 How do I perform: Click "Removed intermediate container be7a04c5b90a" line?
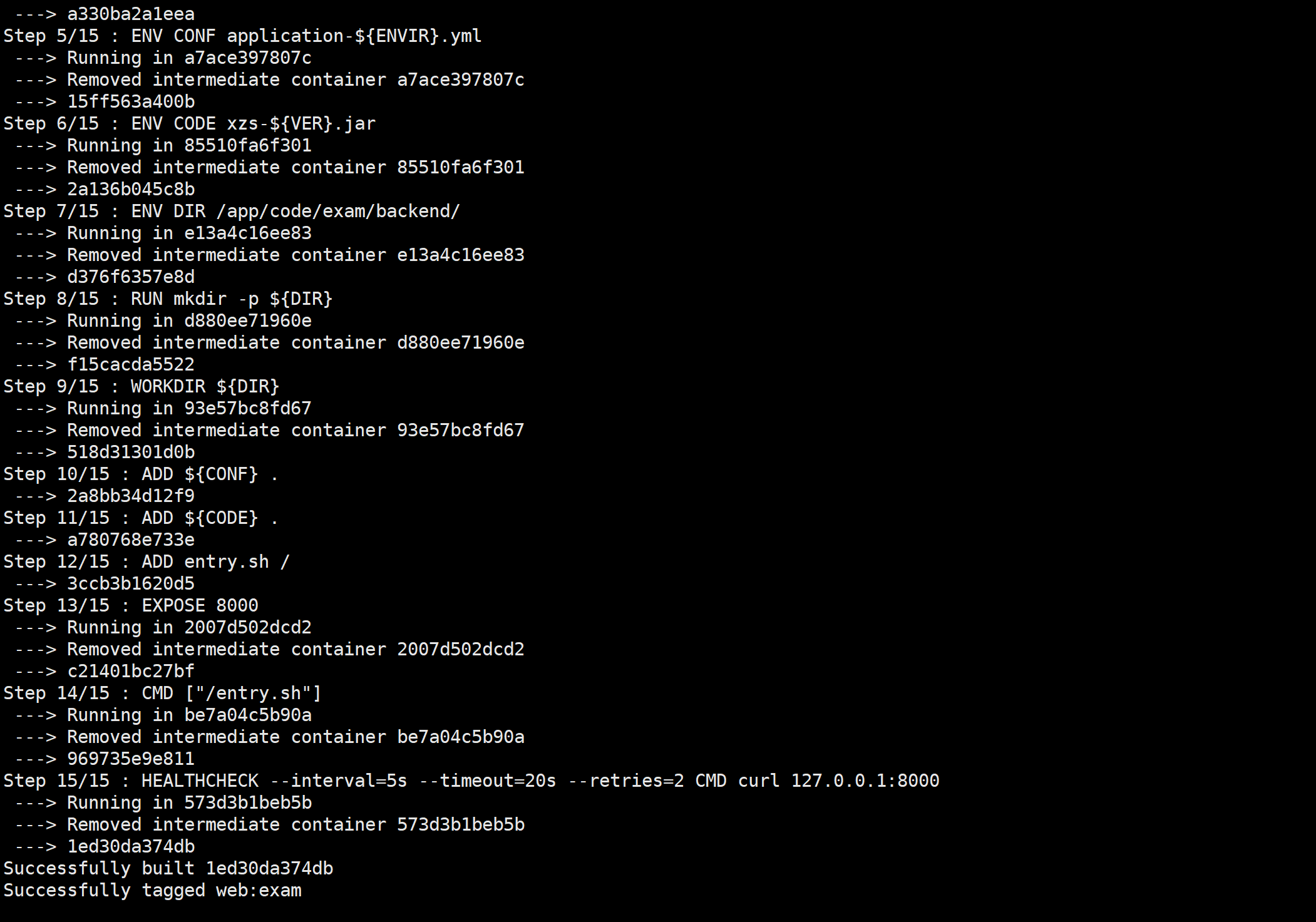[x=296, y=737]
